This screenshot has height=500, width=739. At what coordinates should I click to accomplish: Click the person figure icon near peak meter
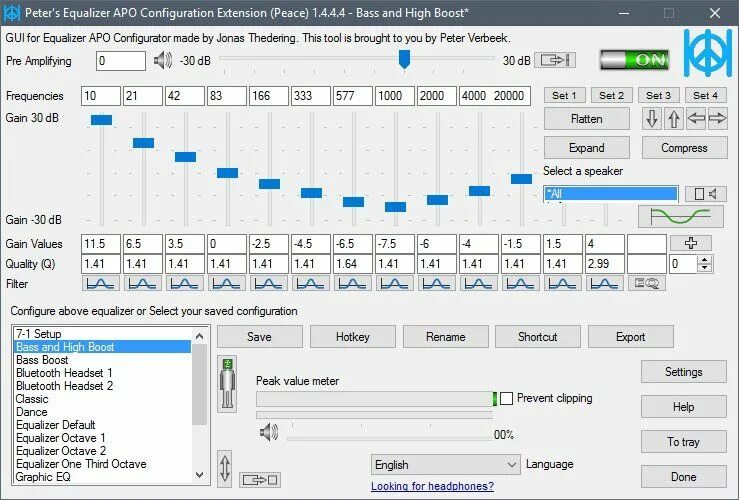(228, 384)
